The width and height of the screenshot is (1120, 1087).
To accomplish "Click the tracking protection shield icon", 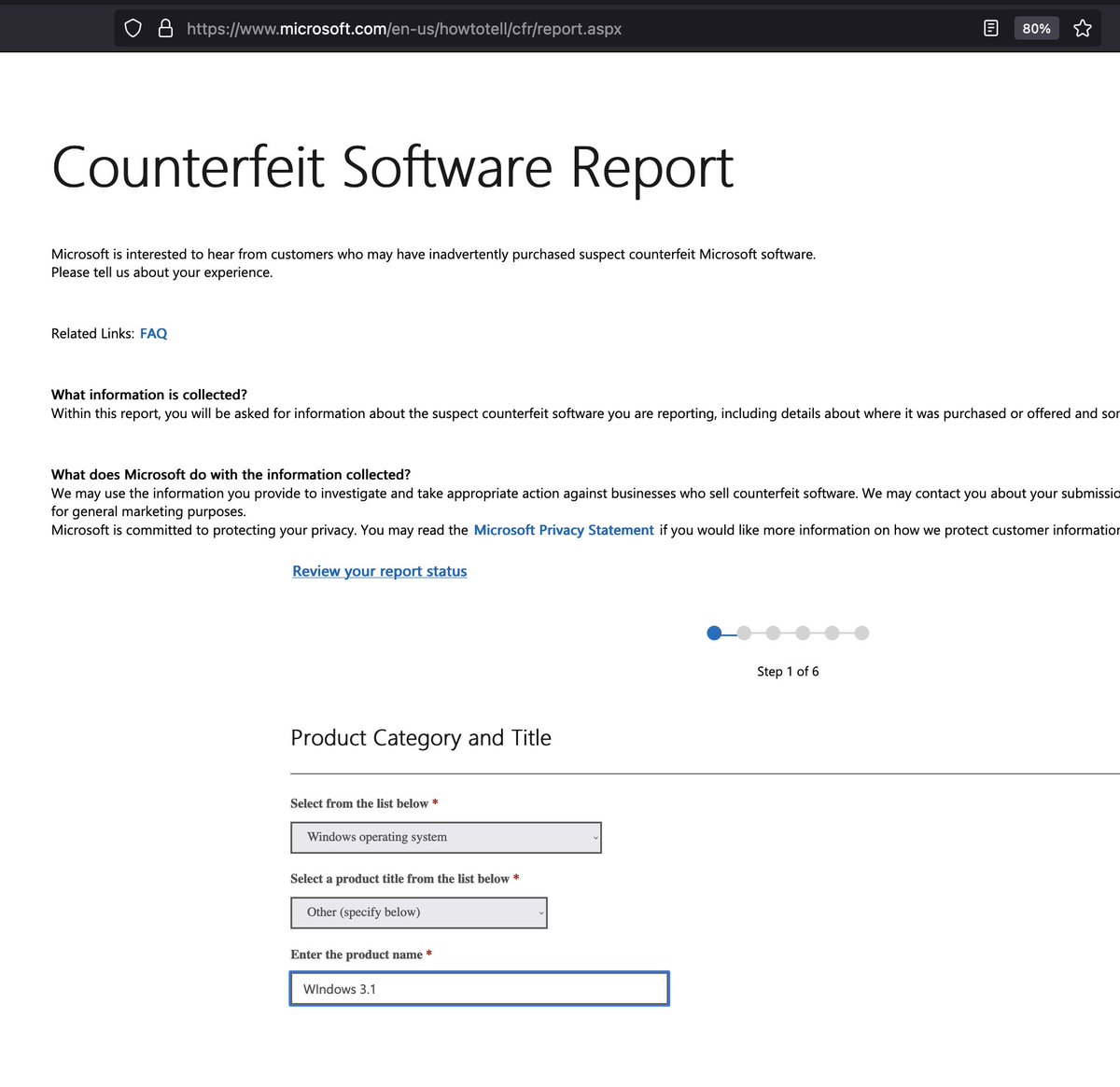I will click(x=133, y=28).
